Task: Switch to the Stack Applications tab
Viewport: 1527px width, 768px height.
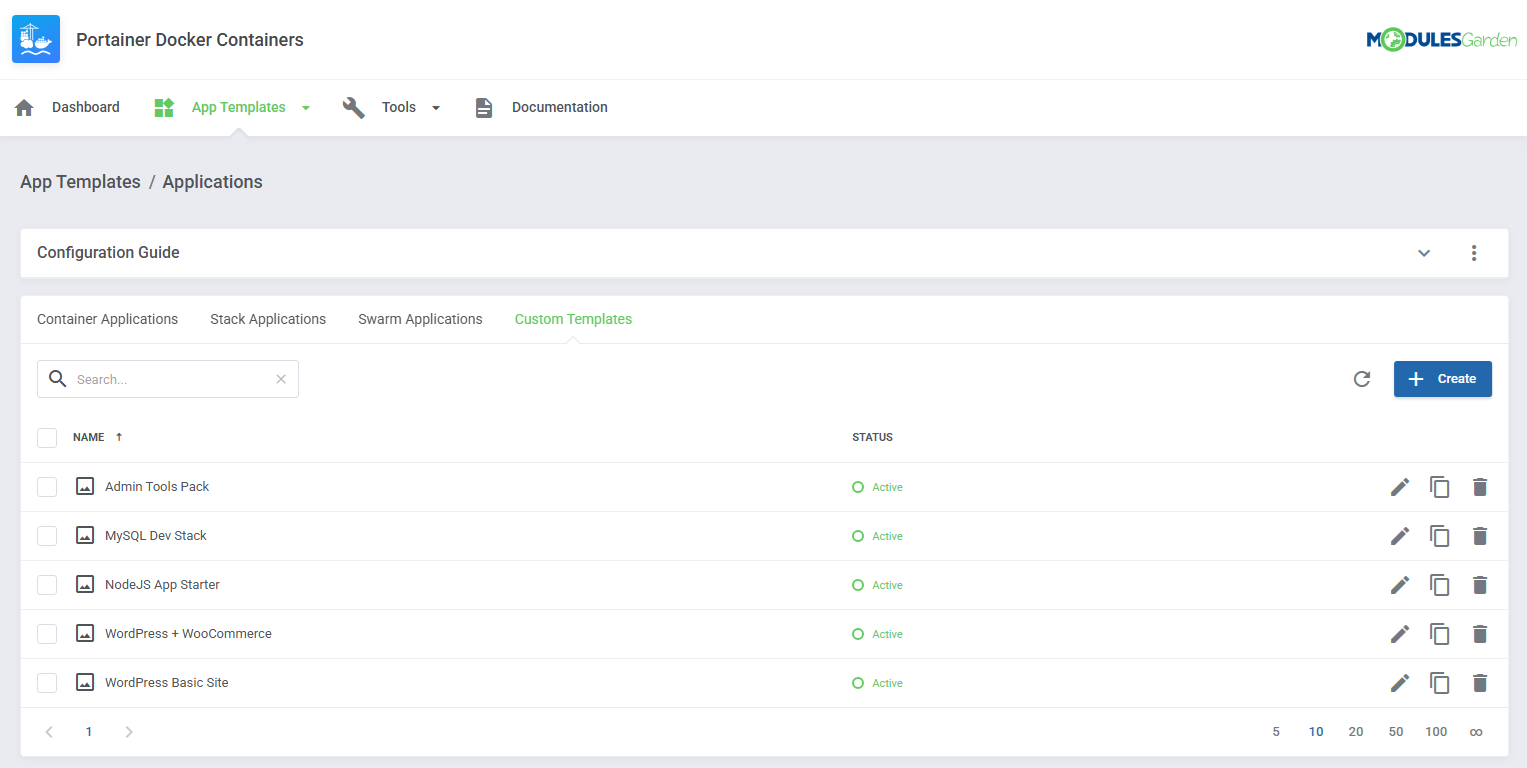Action: 268,318
